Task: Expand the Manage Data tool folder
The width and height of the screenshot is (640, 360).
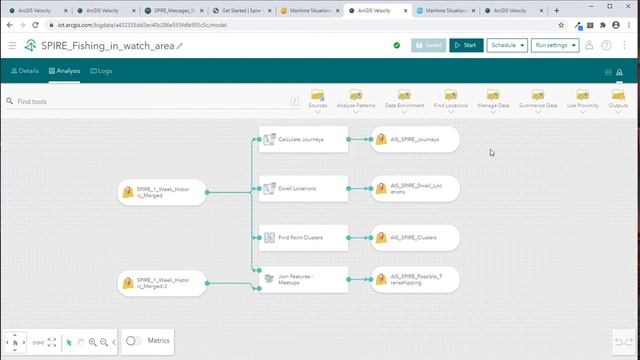Action: pyautogui.click(x=493, y=100)
